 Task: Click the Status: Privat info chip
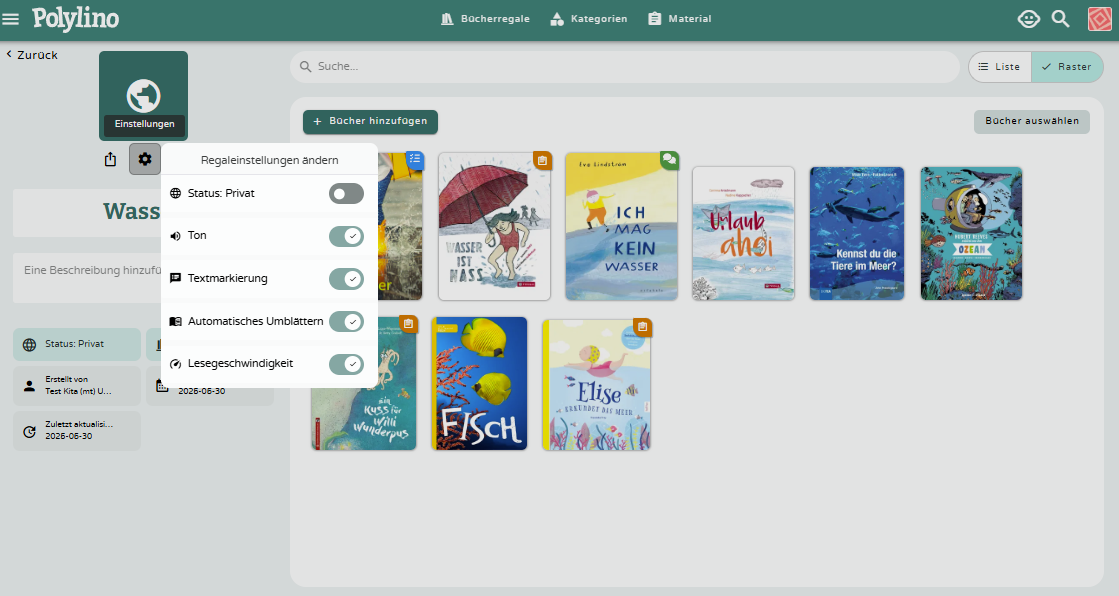(77, 344)
